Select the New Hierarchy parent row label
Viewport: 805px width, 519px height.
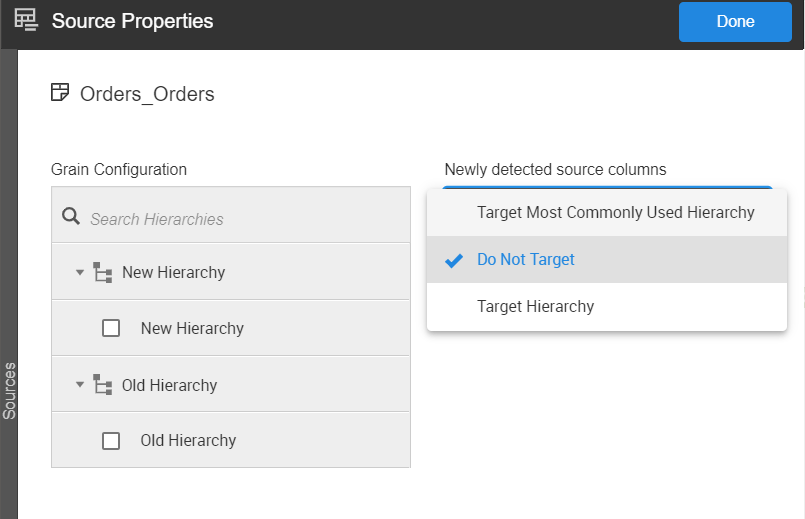tap(173, 272)
